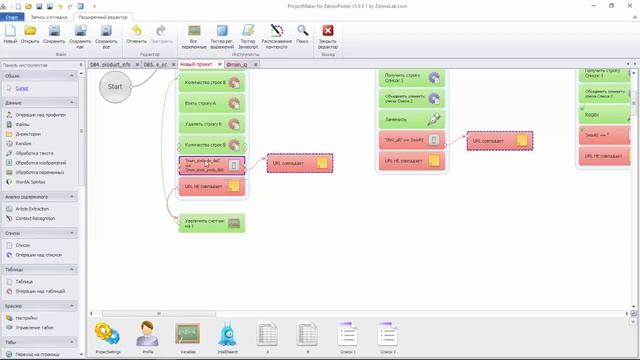The height and width of the screenshot is (360, 640).
Task: Click the Операции над таблицей (table operations) item
Action: pos(40,291)
